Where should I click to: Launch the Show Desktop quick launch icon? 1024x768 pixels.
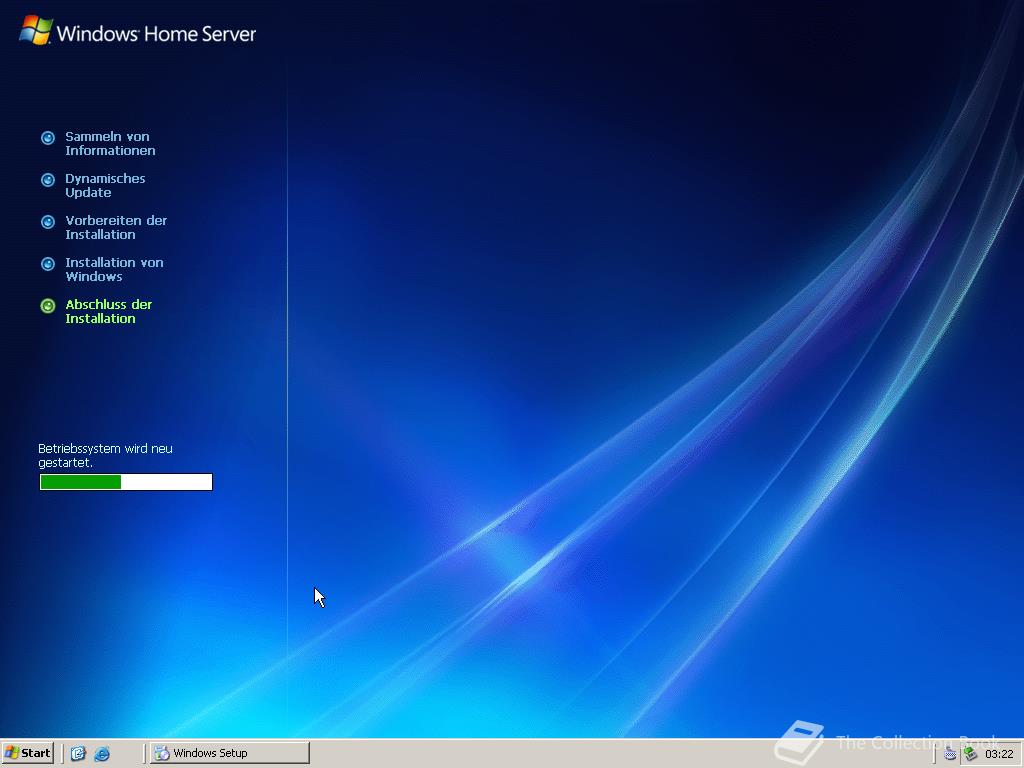click(78, 754)
